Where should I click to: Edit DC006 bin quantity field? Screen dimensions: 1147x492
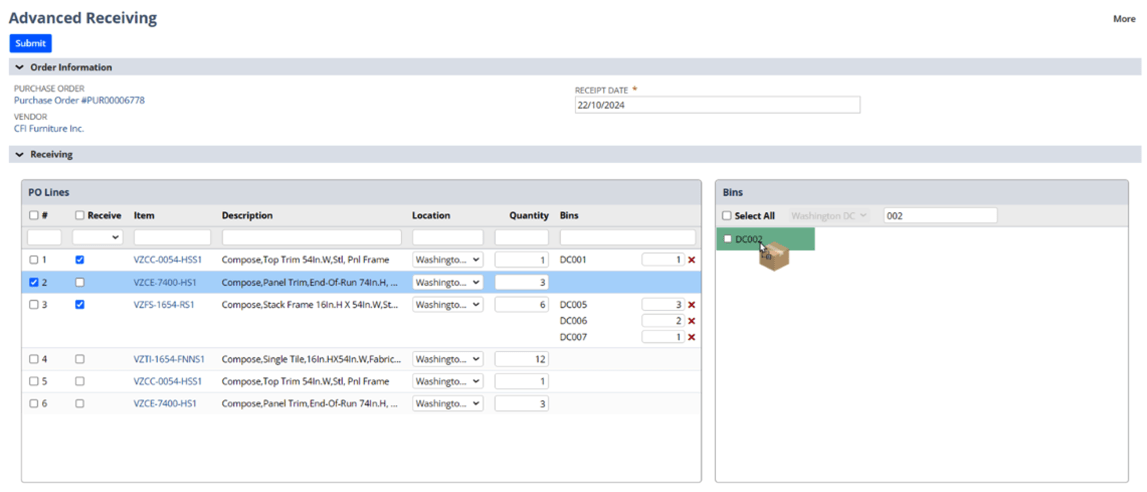(663, 321)
